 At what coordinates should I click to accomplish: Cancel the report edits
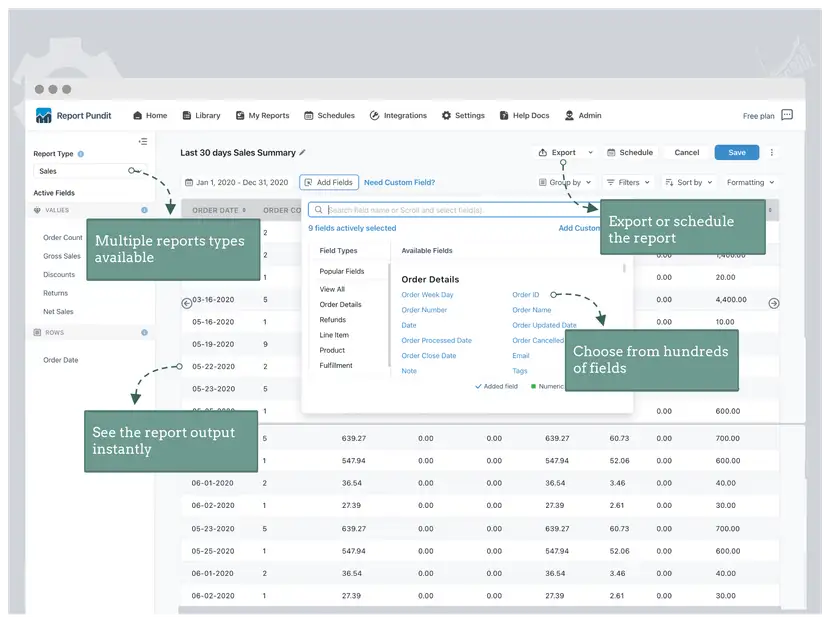(687, 152)
